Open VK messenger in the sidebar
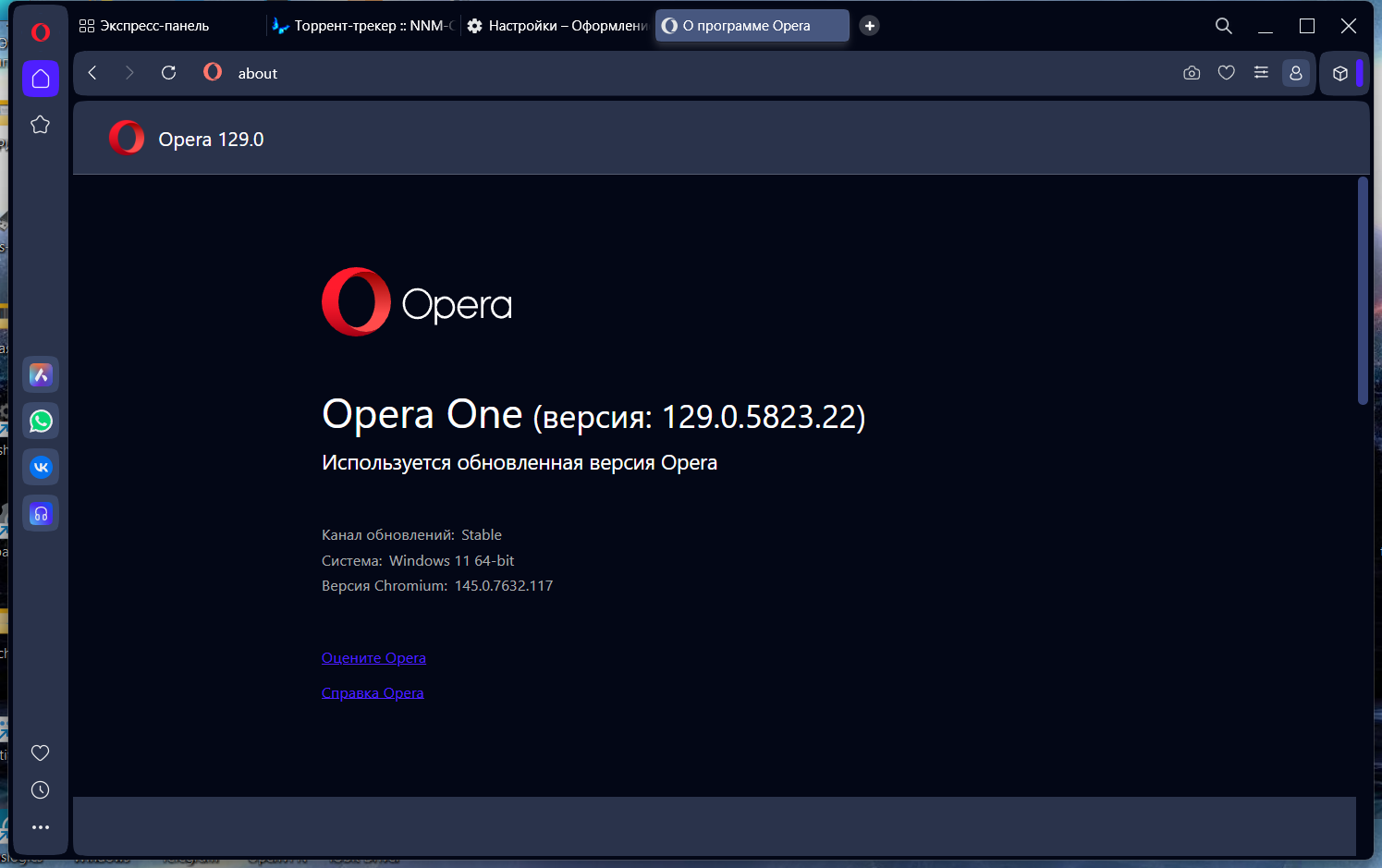This screenshot has width=1382, height=868. pyautogui.click(x=41, y=468)
